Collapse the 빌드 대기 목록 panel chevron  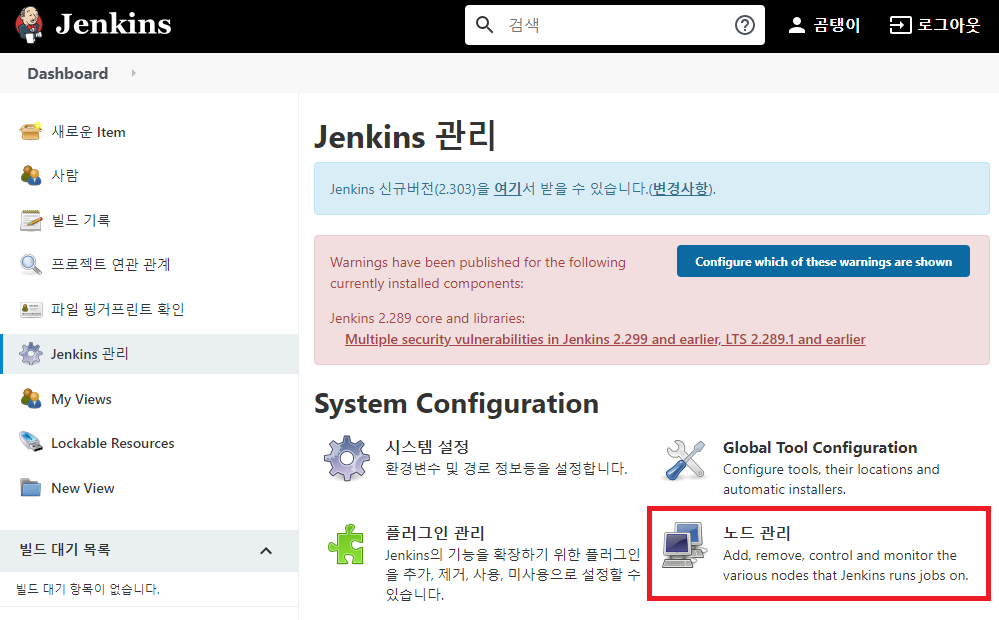(x=266, y=551)
